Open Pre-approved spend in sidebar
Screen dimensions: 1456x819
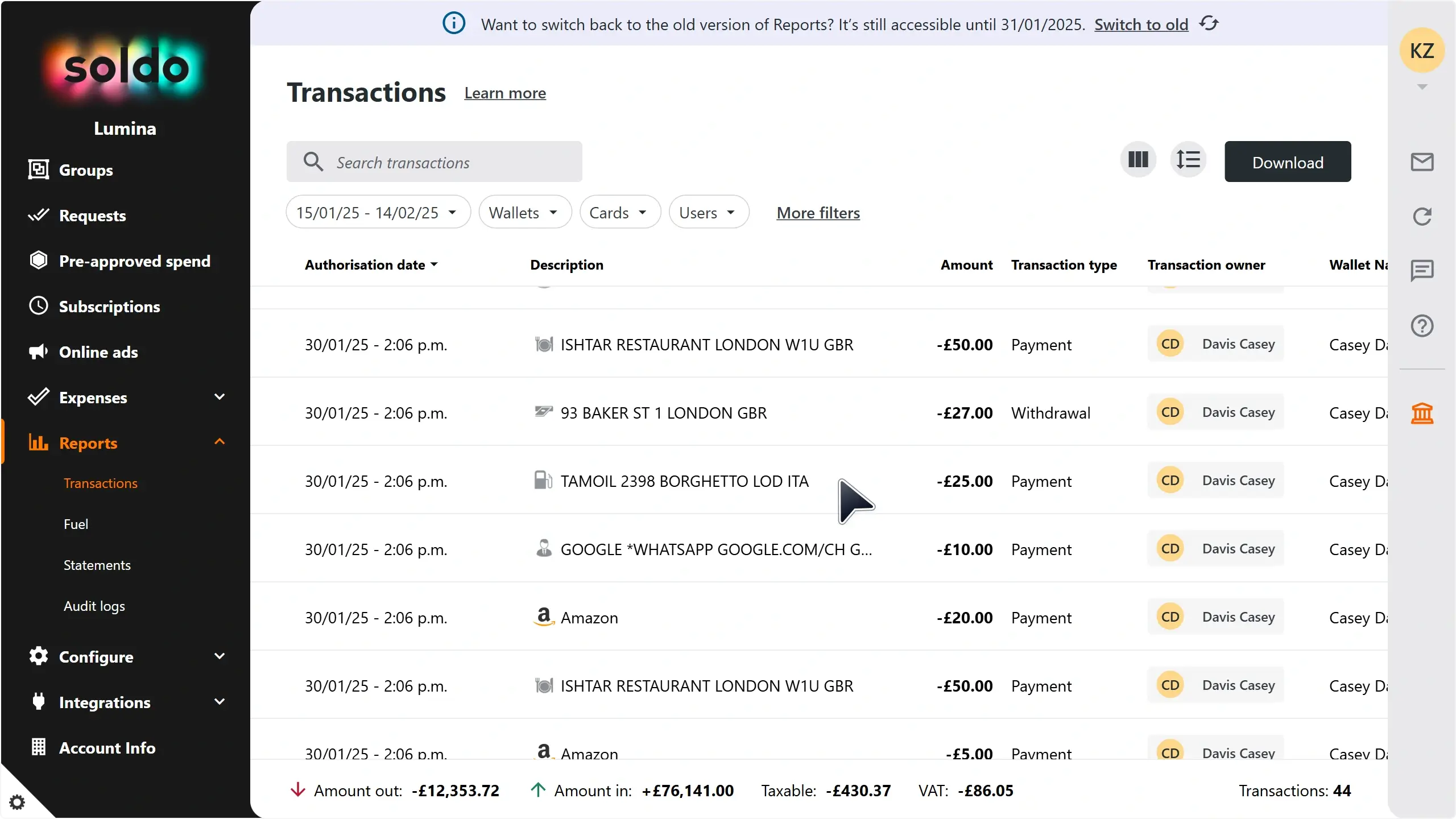point(134,261)
